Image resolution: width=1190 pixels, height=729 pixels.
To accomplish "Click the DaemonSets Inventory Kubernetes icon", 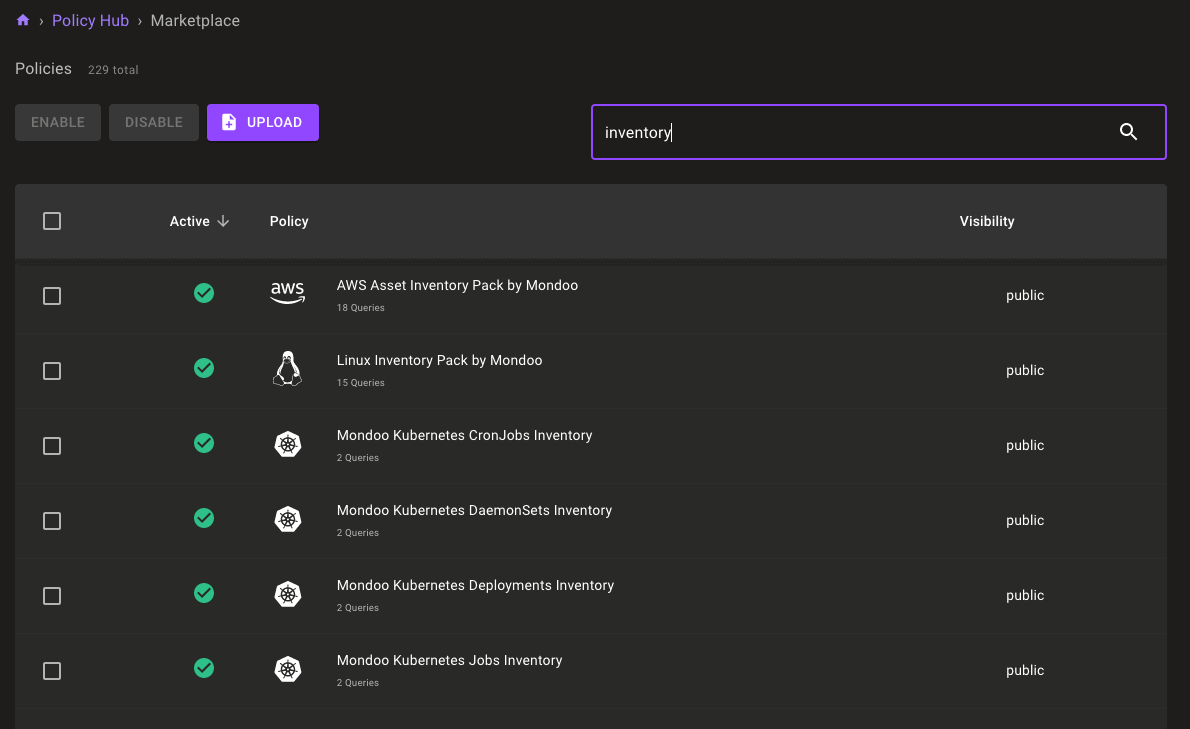I will 288,520.
